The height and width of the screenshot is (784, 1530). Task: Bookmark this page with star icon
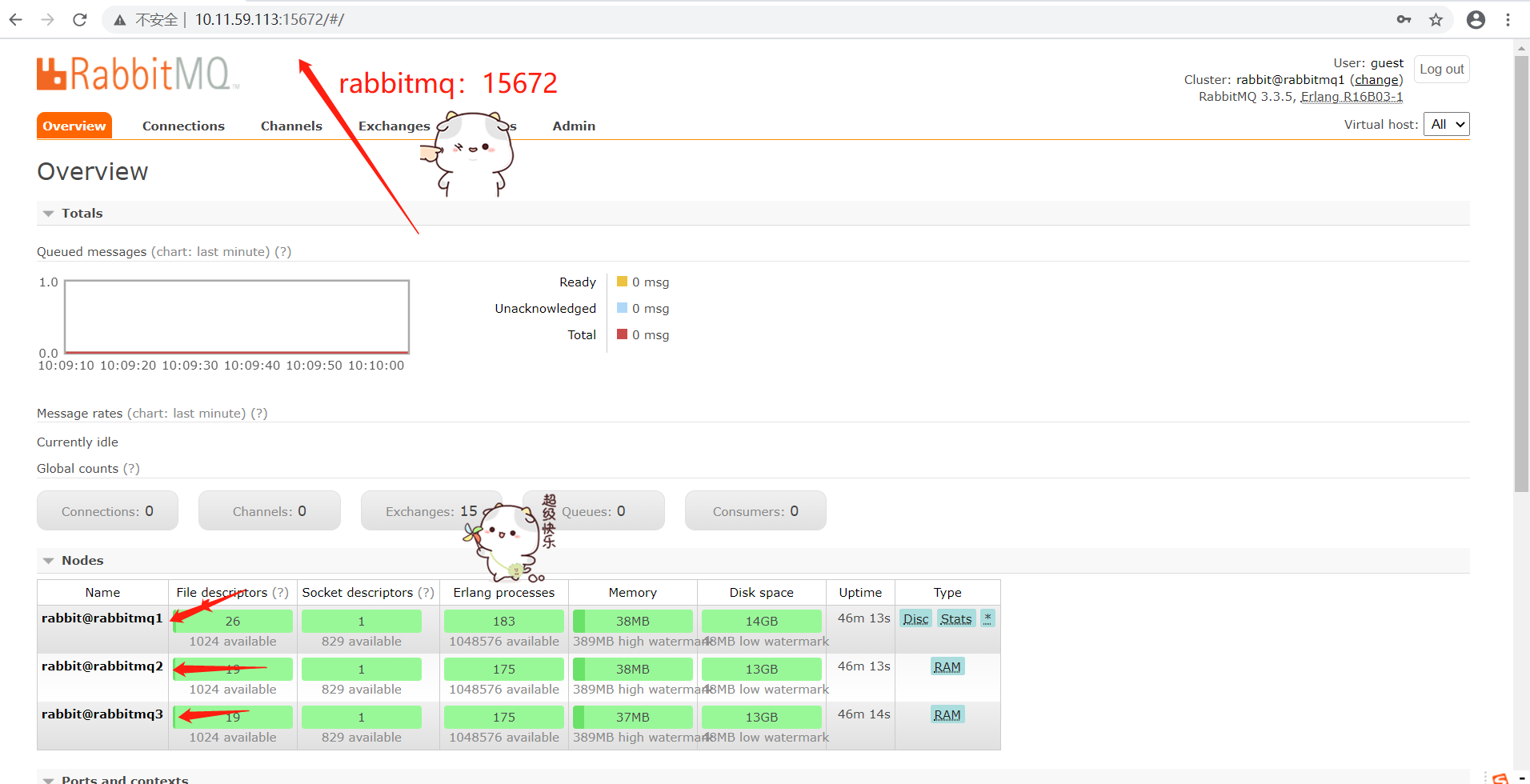click(1436, 20)
